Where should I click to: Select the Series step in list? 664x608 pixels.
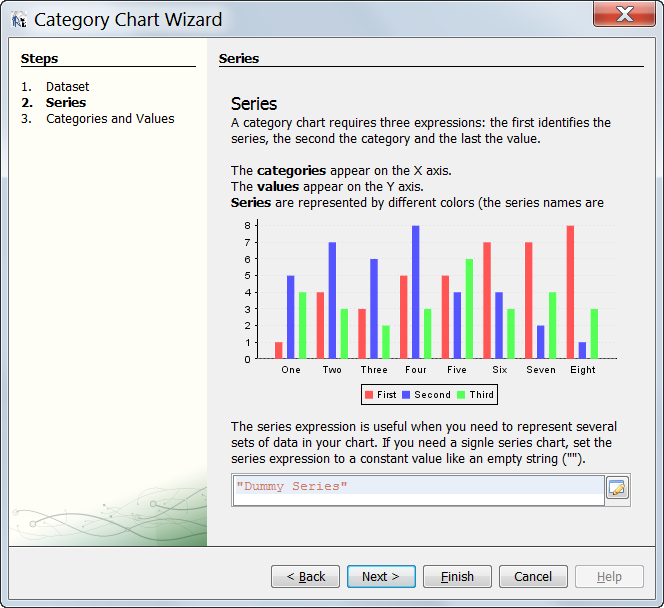point(66,103)
